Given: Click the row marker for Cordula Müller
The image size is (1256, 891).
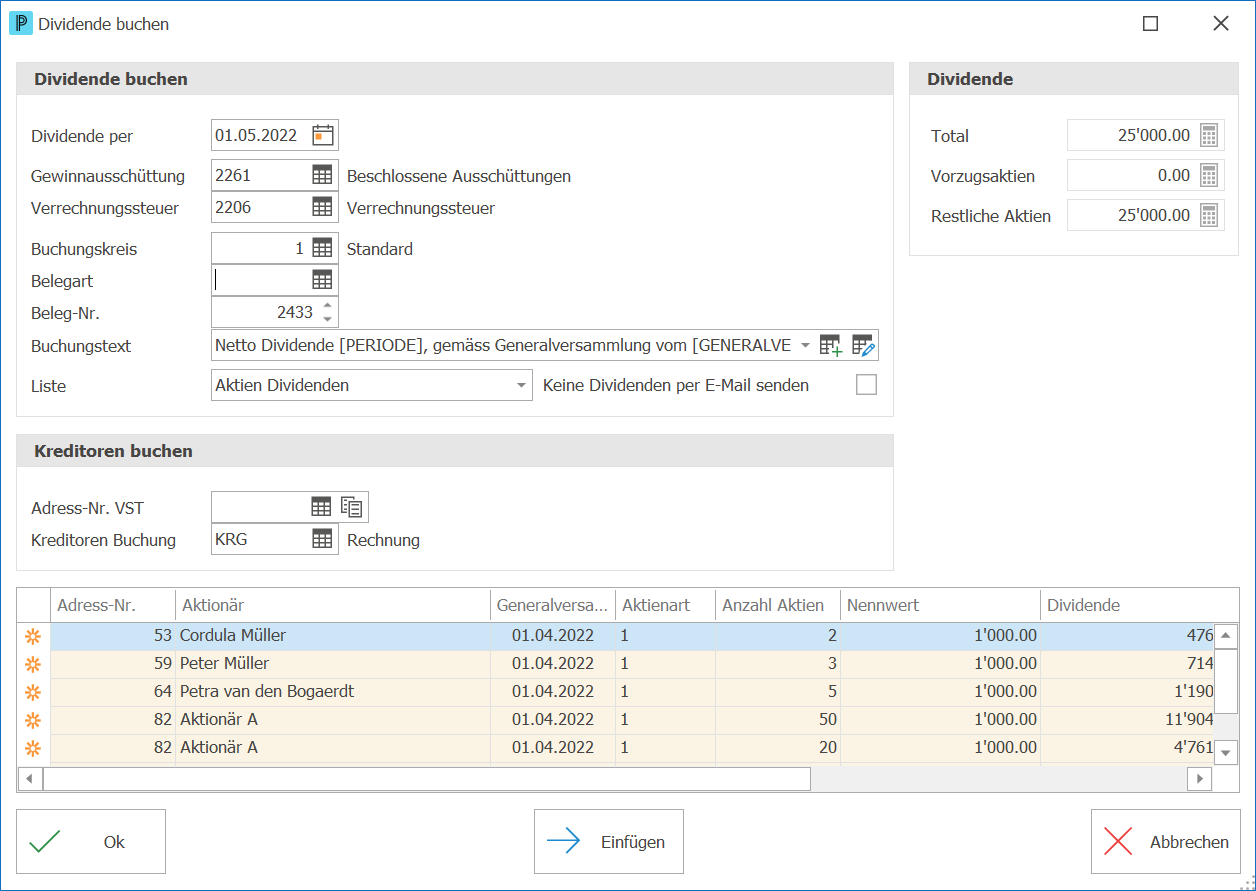Looking at the screenshot, I should point(33,636).
